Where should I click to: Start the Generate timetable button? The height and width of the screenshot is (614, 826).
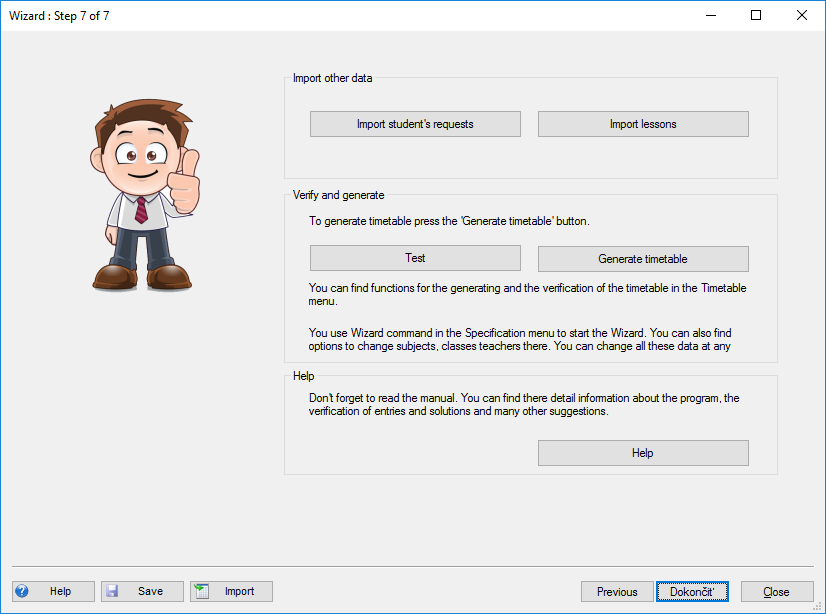pyautogui.click(x=643, y=259)
